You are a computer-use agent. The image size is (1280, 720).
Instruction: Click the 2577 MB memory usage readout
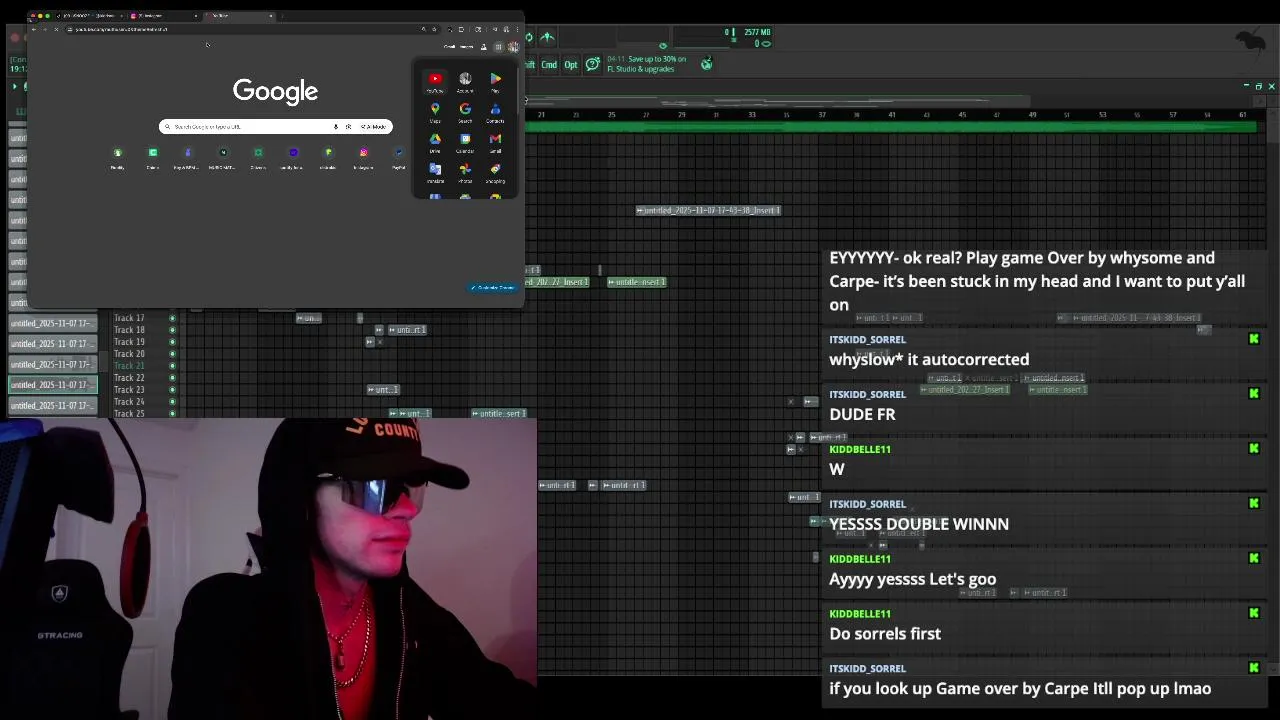pos(757,32)
